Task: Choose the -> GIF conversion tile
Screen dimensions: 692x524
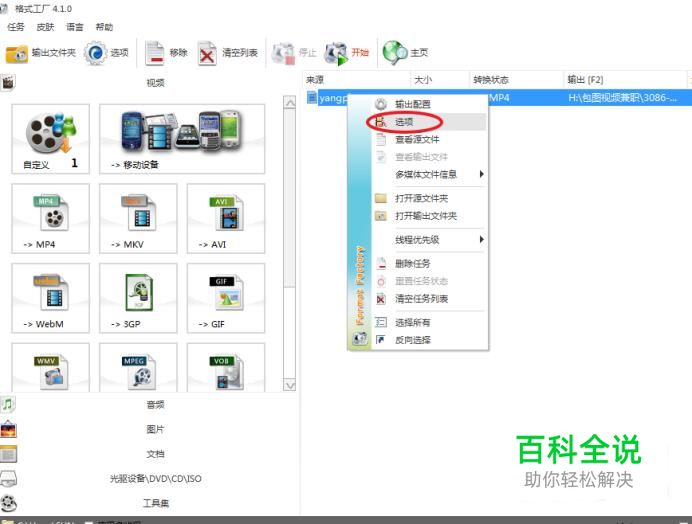Action: click(x=226, y=298)
